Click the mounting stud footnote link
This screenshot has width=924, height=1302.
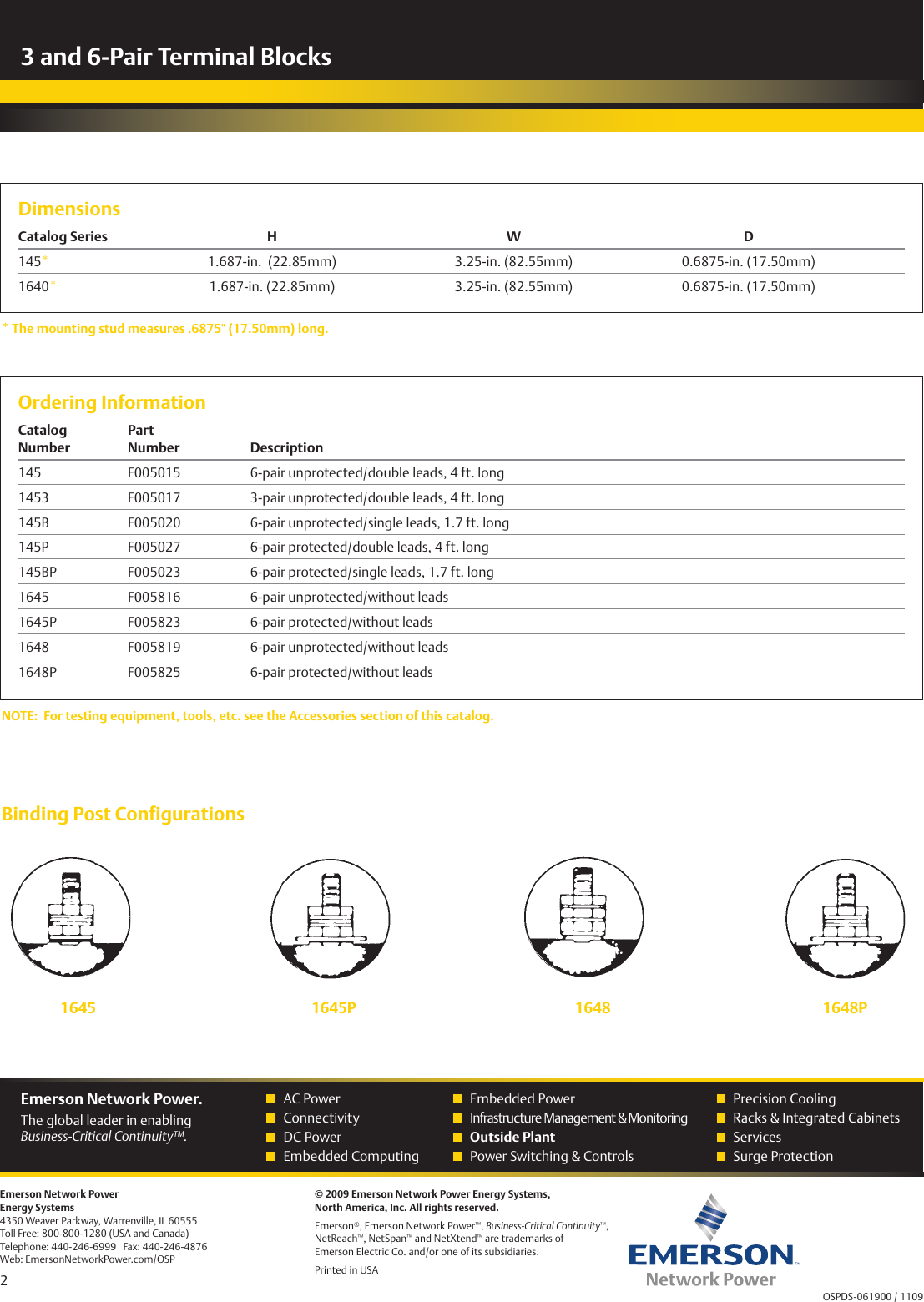point(167,328)
